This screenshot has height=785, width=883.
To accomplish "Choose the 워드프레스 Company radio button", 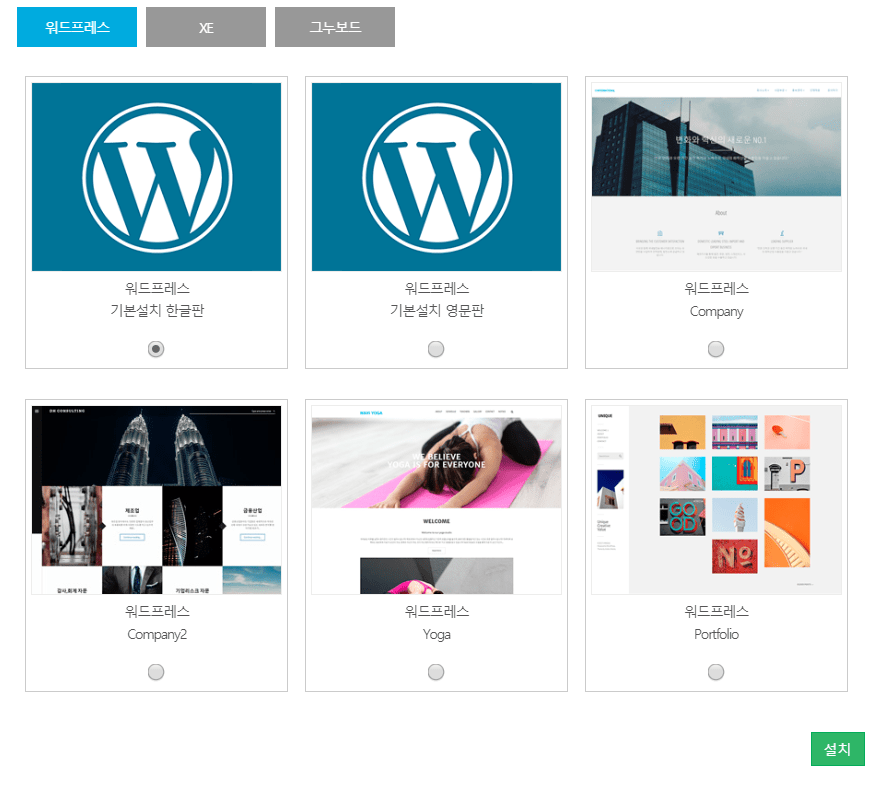I will 716,349.
